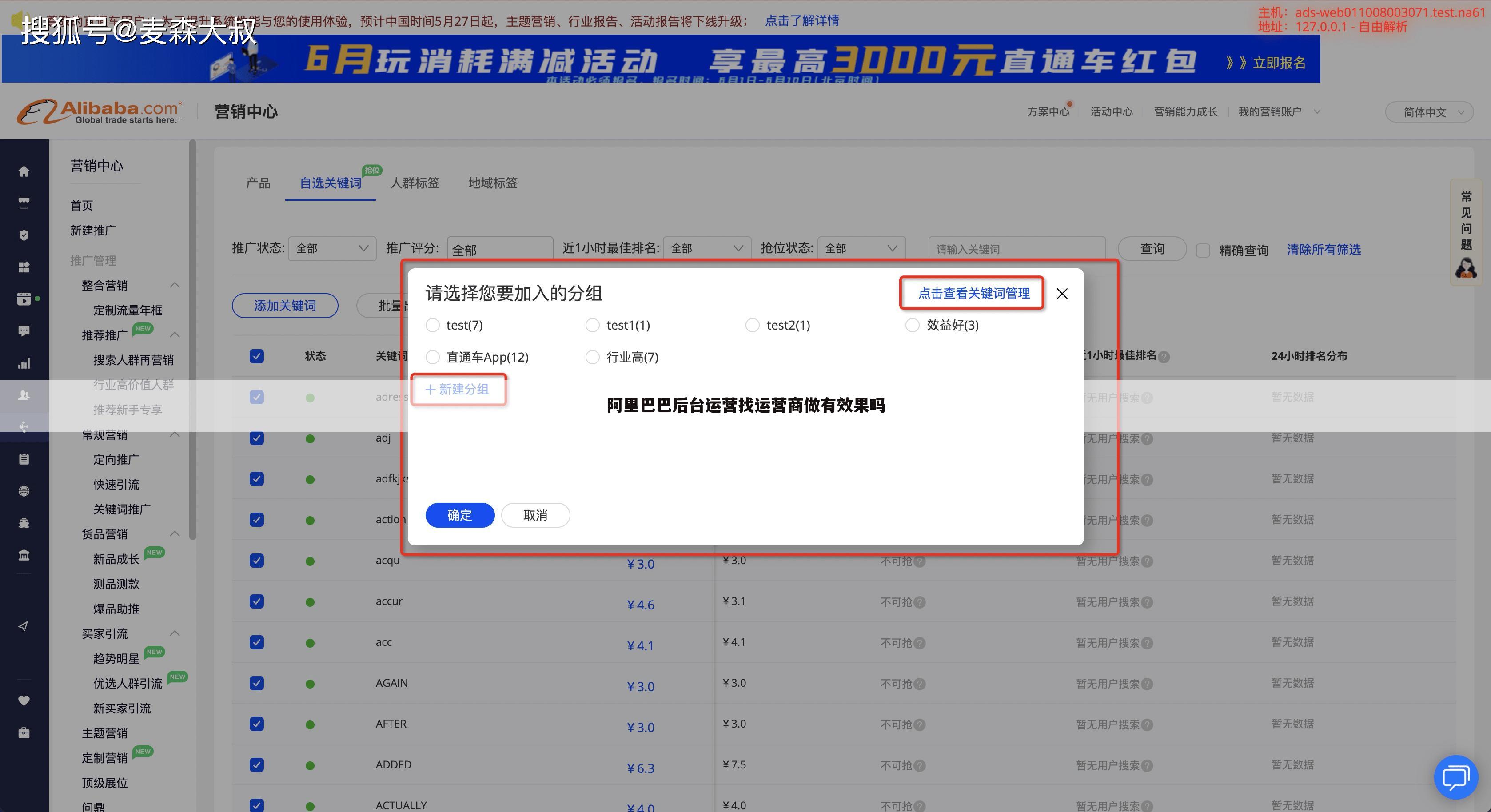The width and height of the screenshot is (1491, 812).
Task: Click the sidebar menu vertical scrollbar
Action: [193, 340]
